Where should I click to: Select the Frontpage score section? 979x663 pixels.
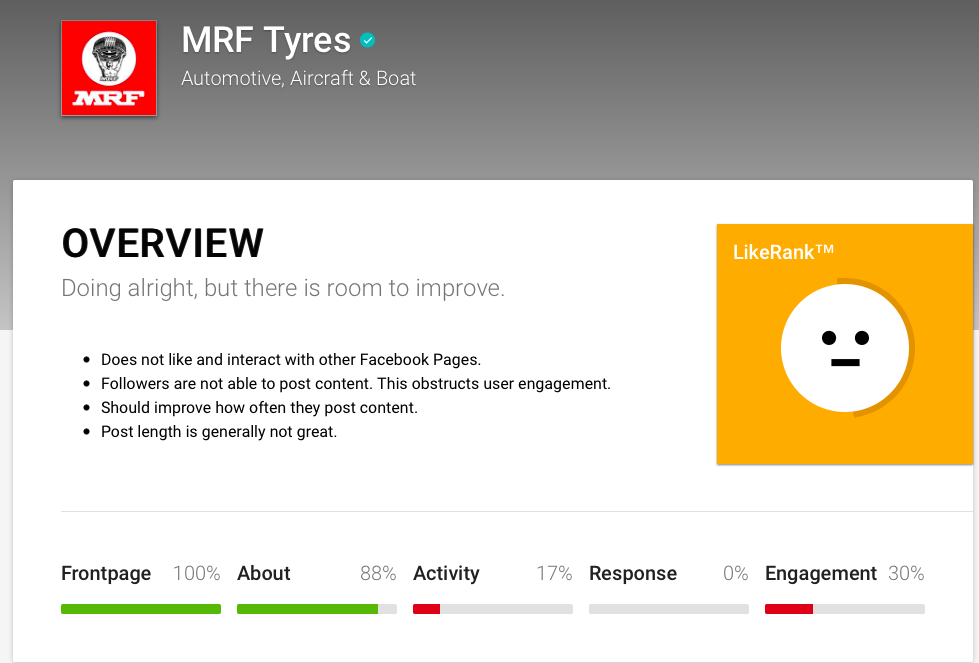tap(141, 588)
